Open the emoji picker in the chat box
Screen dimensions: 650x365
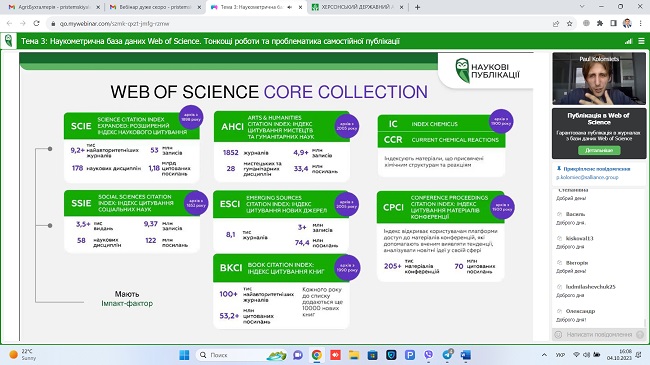(x=558, y=334)
